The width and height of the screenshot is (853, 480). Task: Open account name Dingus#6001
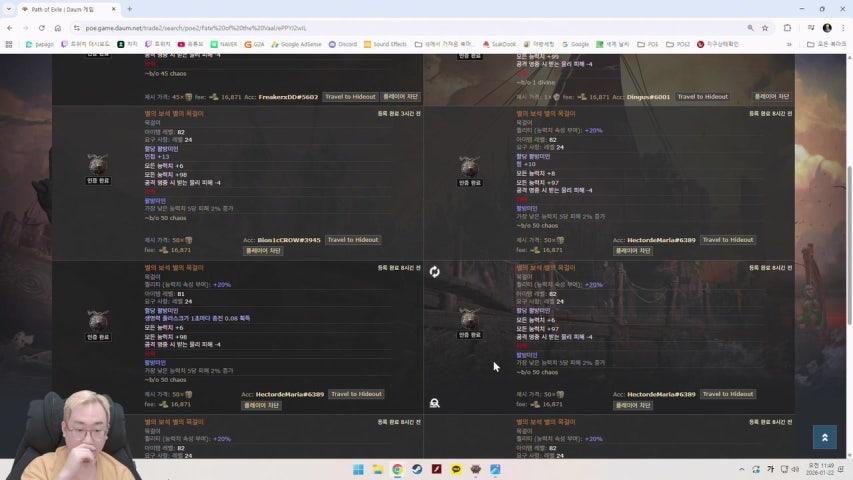point(648,97)
